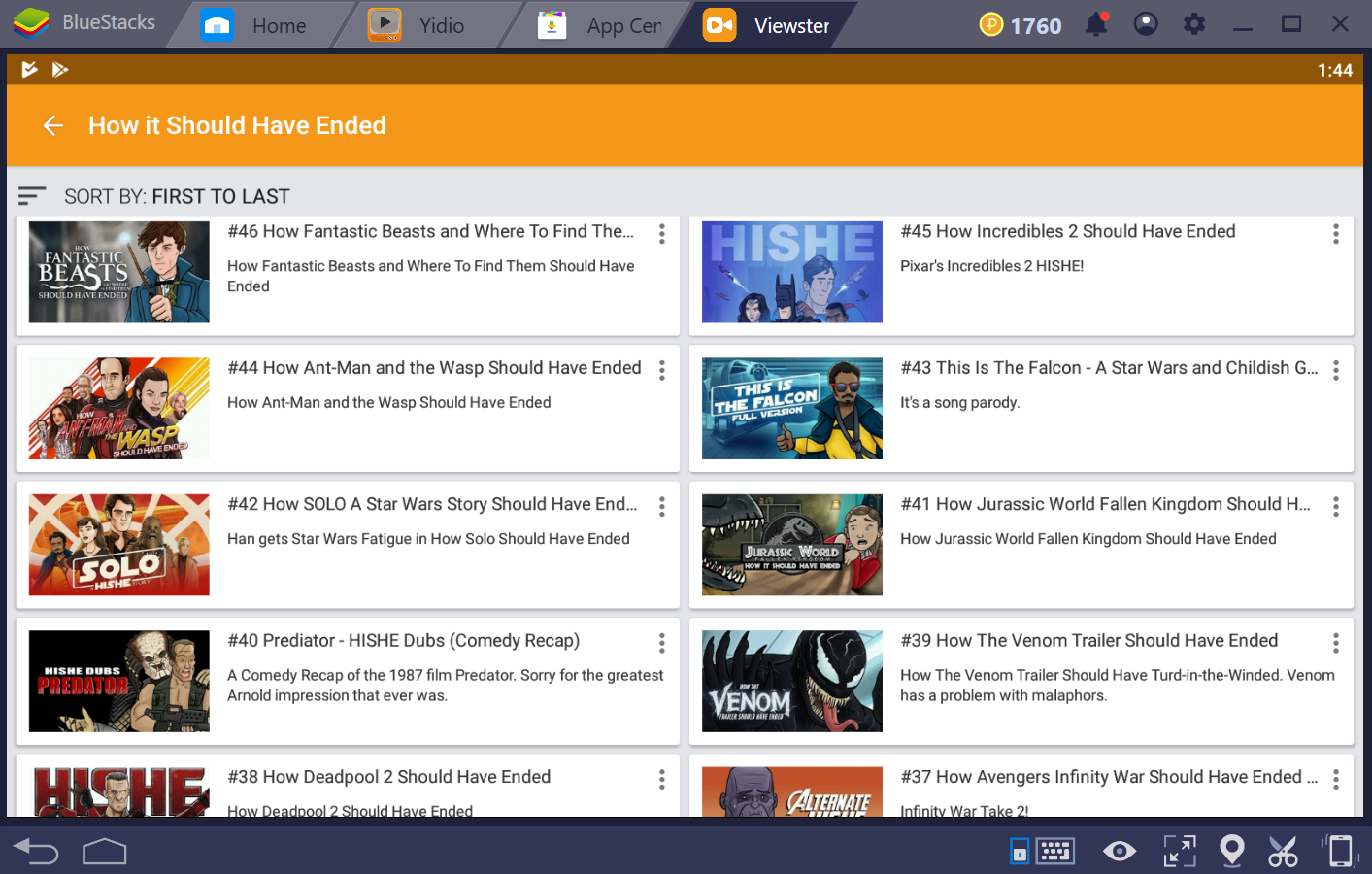Screen dimensions: 1372x874
Task: Select title #40 Prediator - HISHE Dubs
Action: pyautogui.click(x=403, y=641)
